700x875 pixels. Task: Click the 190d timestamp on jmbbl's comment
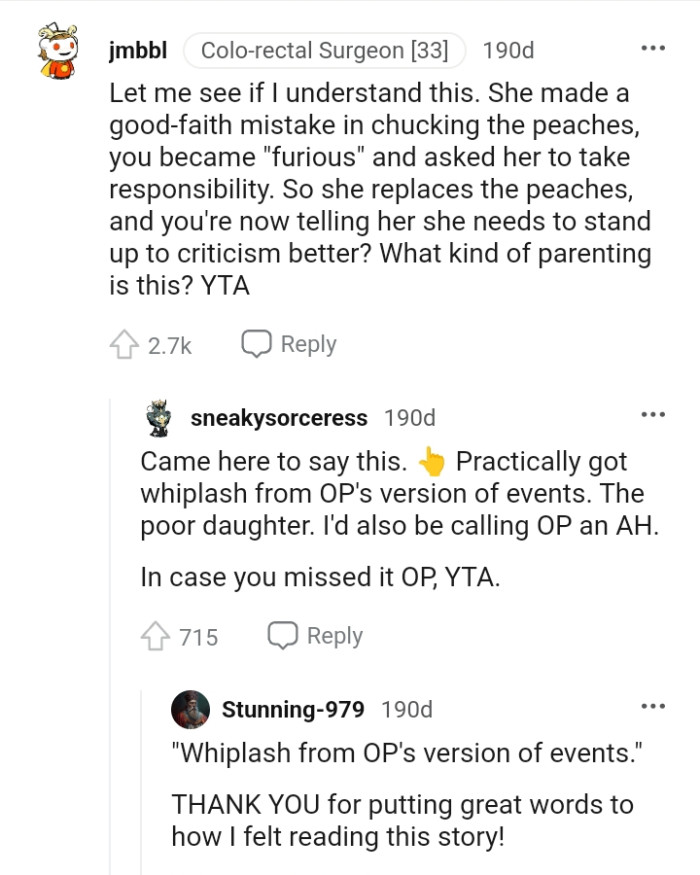508,49
